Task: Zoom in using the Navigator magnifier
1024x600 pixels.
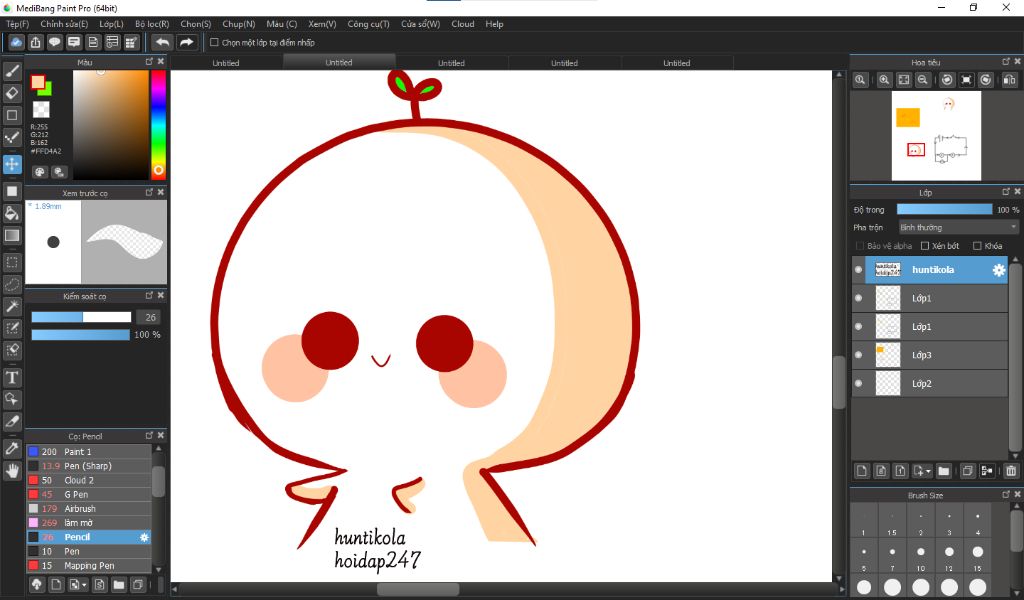Action: click(884, 80)
